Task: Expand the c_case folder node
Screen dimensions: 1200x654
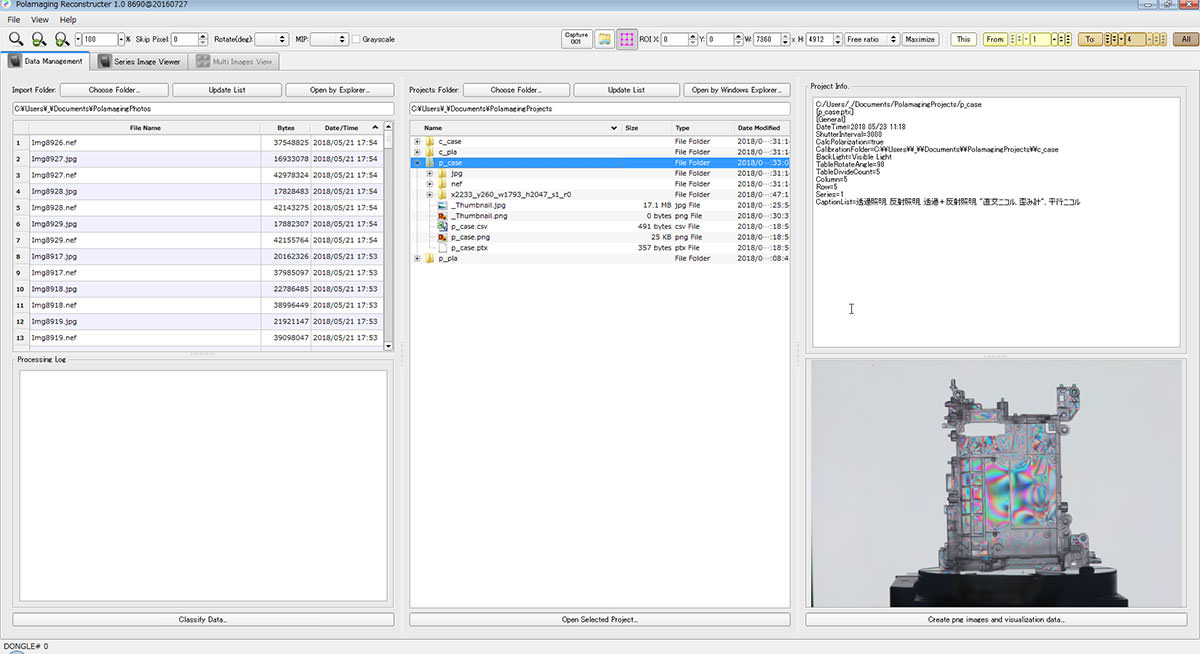Action: pos(417,141)
